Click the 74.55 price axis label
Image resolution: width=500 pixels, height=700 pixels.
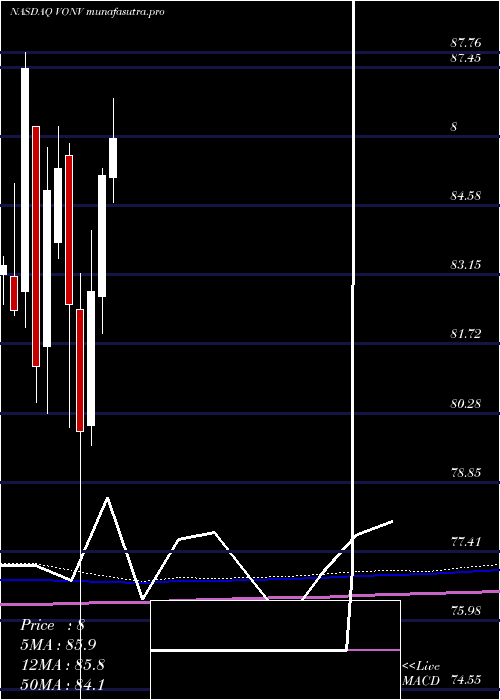[467, 680]
